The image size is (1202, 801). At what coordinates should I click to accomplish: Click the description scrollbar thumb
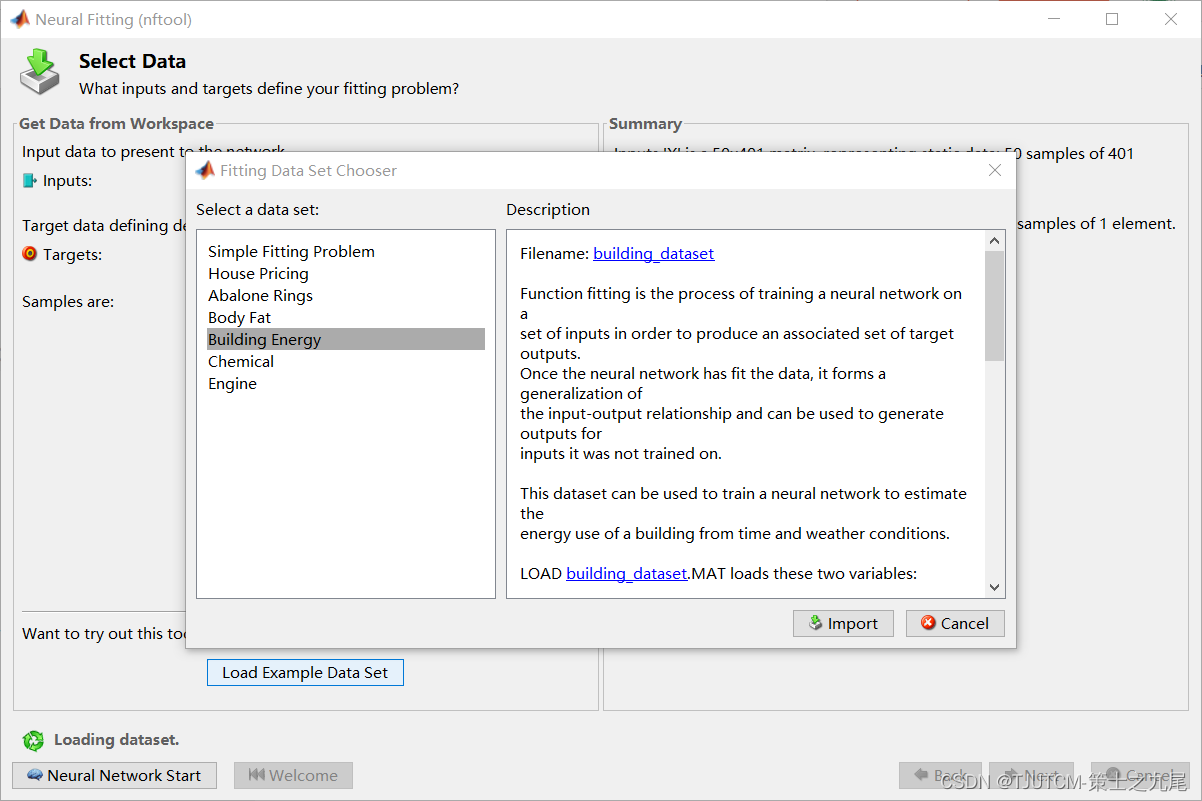[x=994, y=305]
